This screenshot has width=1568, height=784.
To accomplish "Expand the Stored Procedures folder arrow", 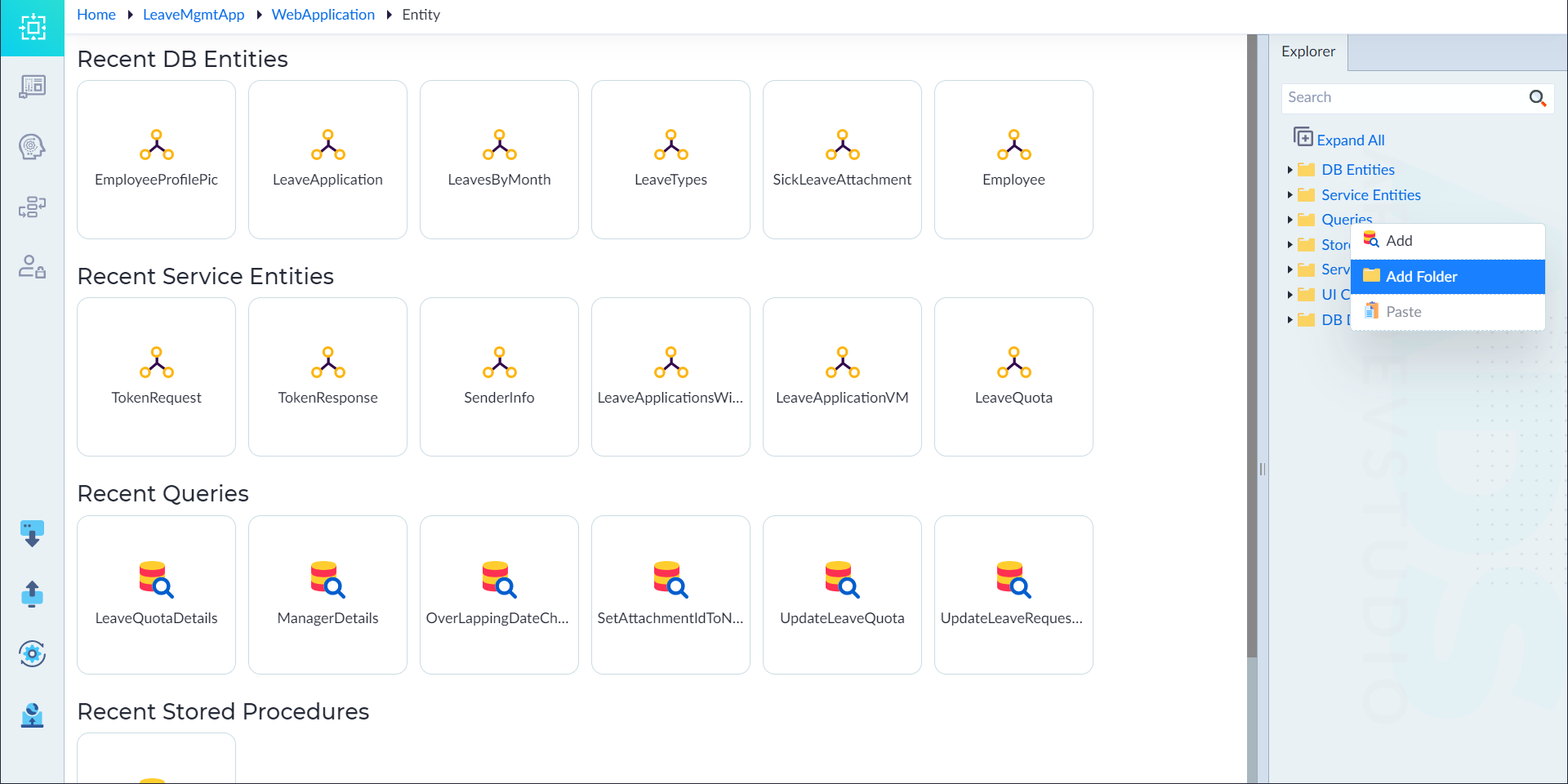I will pyautogui.click(x=1290, y=245).
